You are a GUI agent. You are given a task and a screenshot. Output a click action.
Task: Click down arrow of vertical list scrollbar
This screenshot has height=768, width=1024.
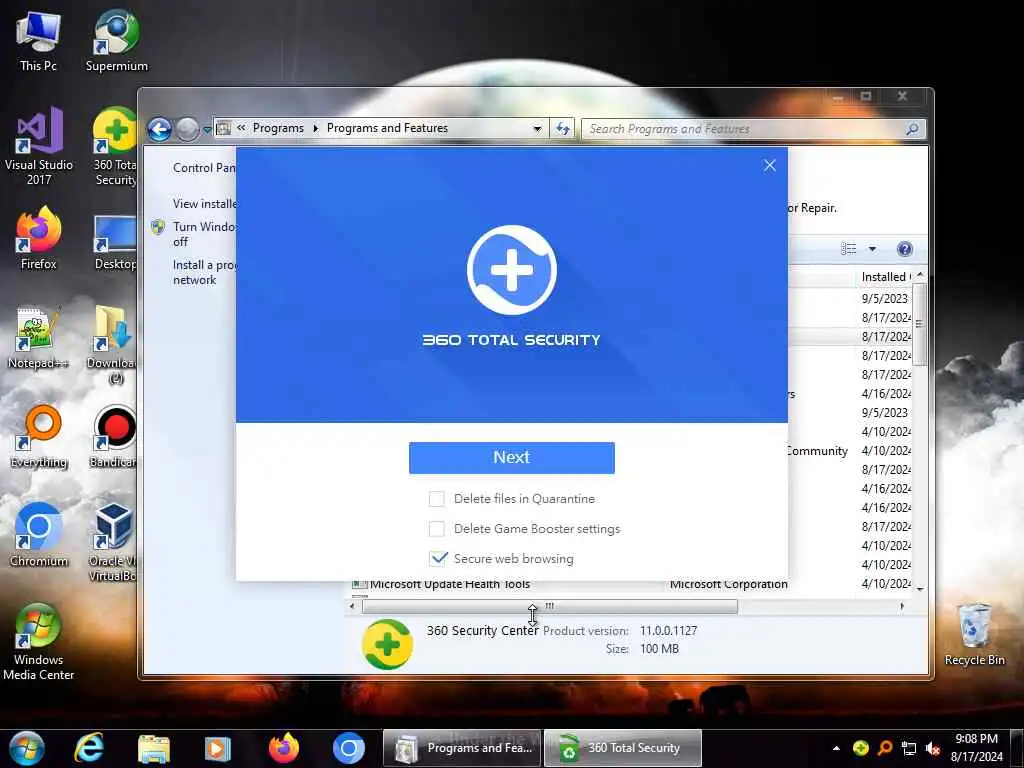click(x=920, y=588)
